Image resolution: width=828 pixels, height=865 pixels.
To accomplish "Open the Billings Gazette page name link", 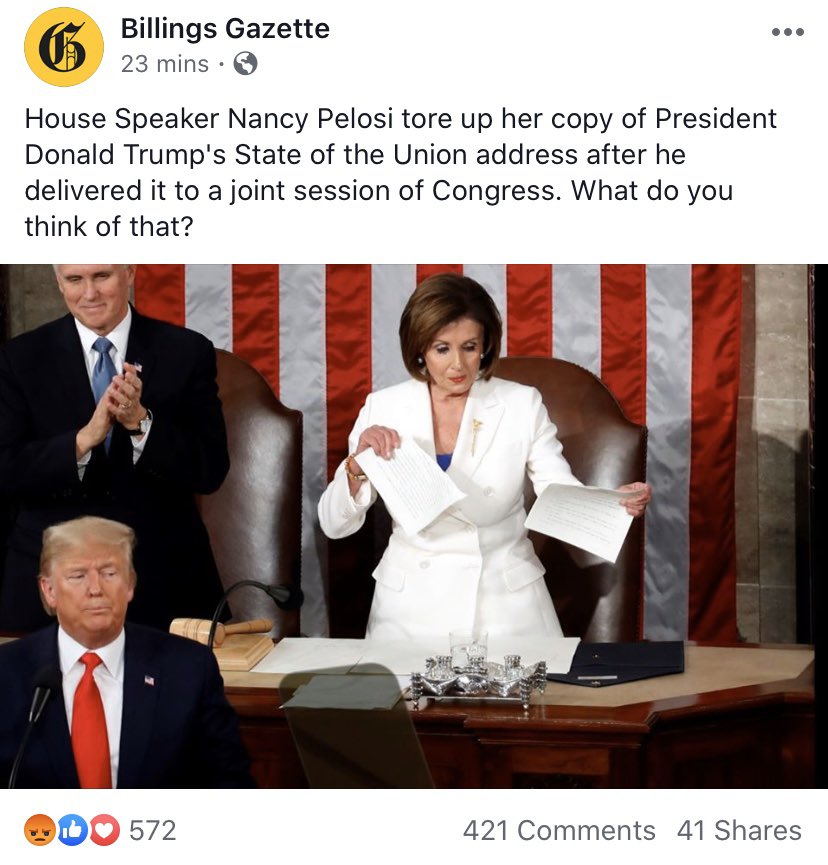I will coord(225,29).
